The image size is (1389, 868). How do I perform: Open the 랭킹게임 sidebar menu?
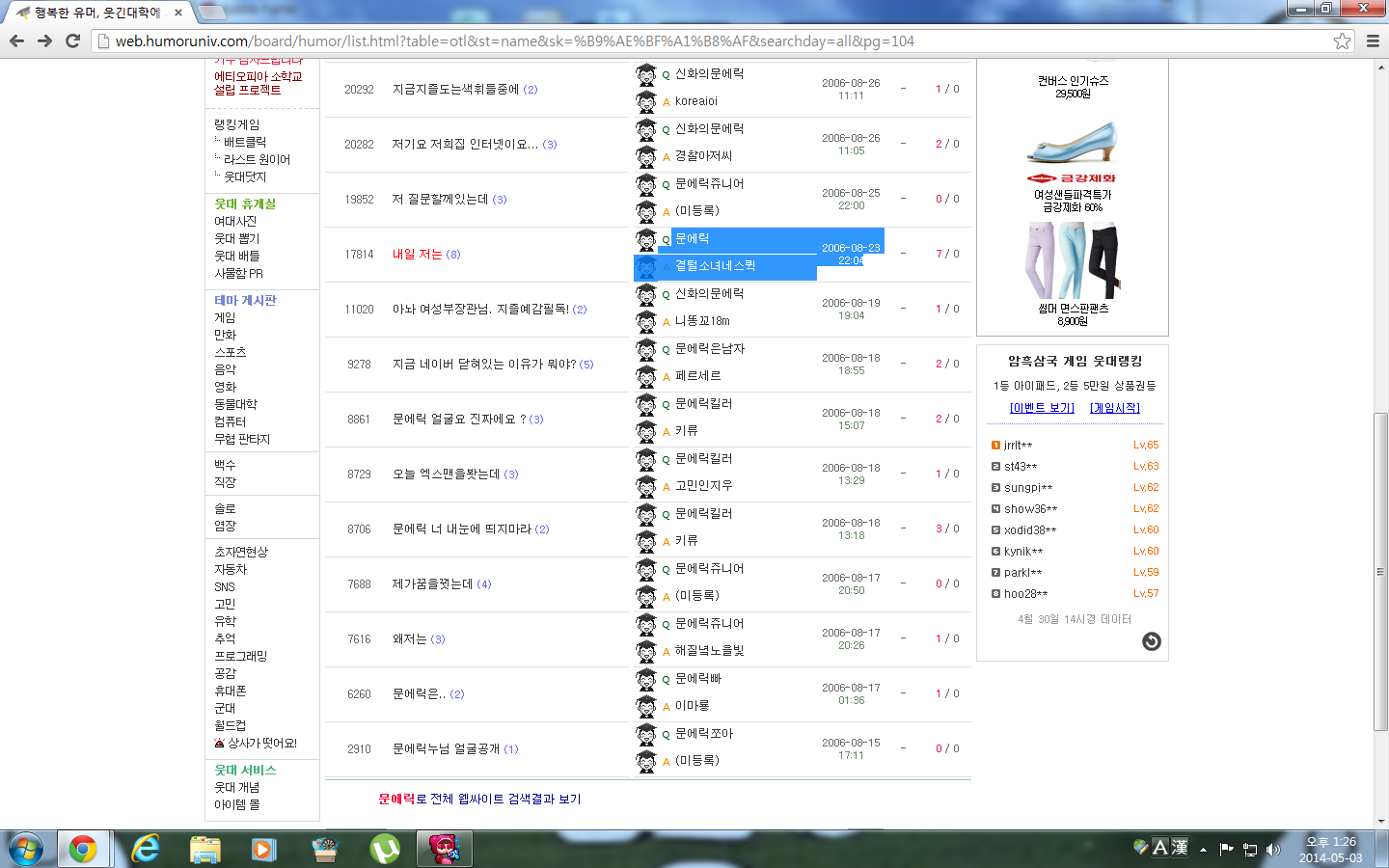coord(236,124)
